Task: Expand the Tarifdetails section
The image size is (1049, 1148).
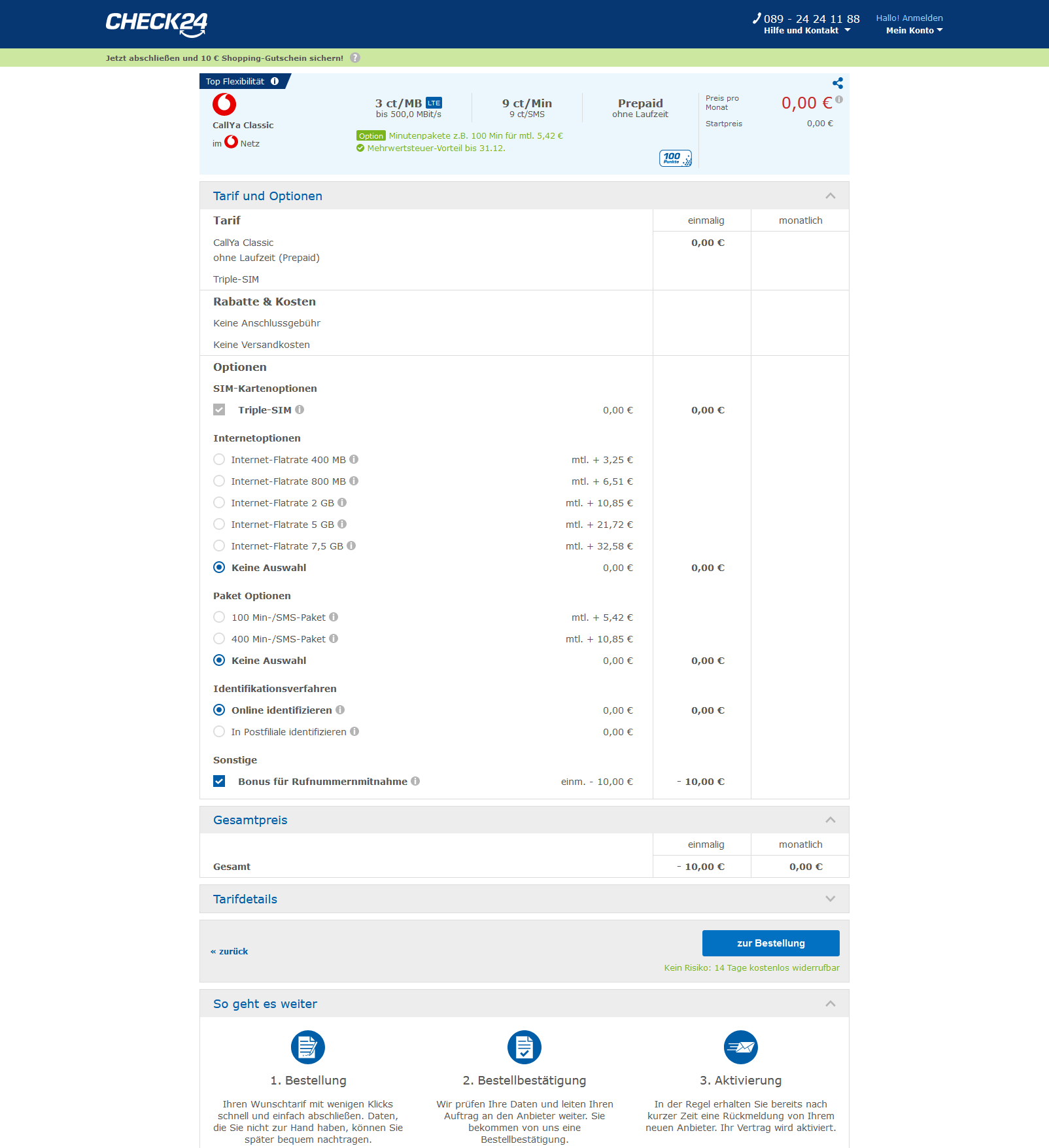Action: click(830, 899)
